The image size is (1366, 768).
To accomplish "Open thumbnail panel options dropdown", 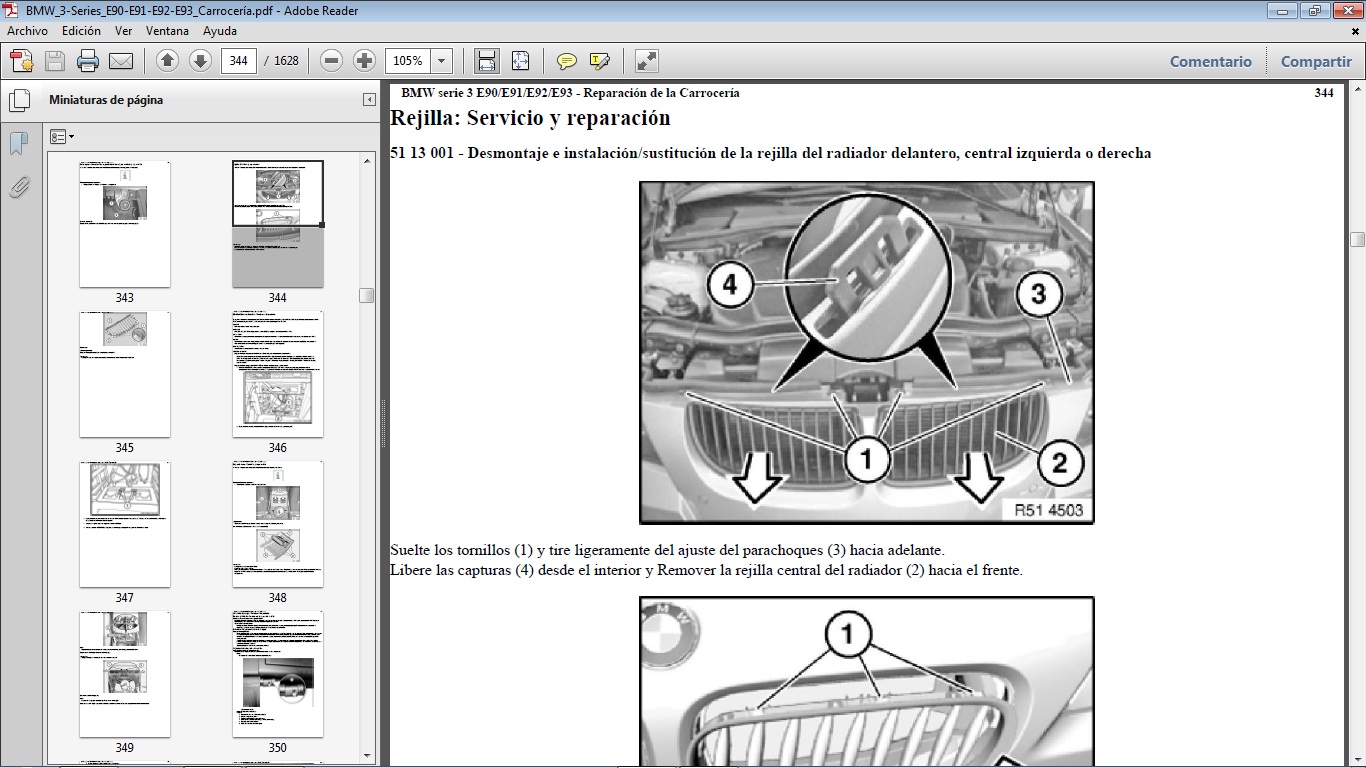I will (x=62, y=136).
